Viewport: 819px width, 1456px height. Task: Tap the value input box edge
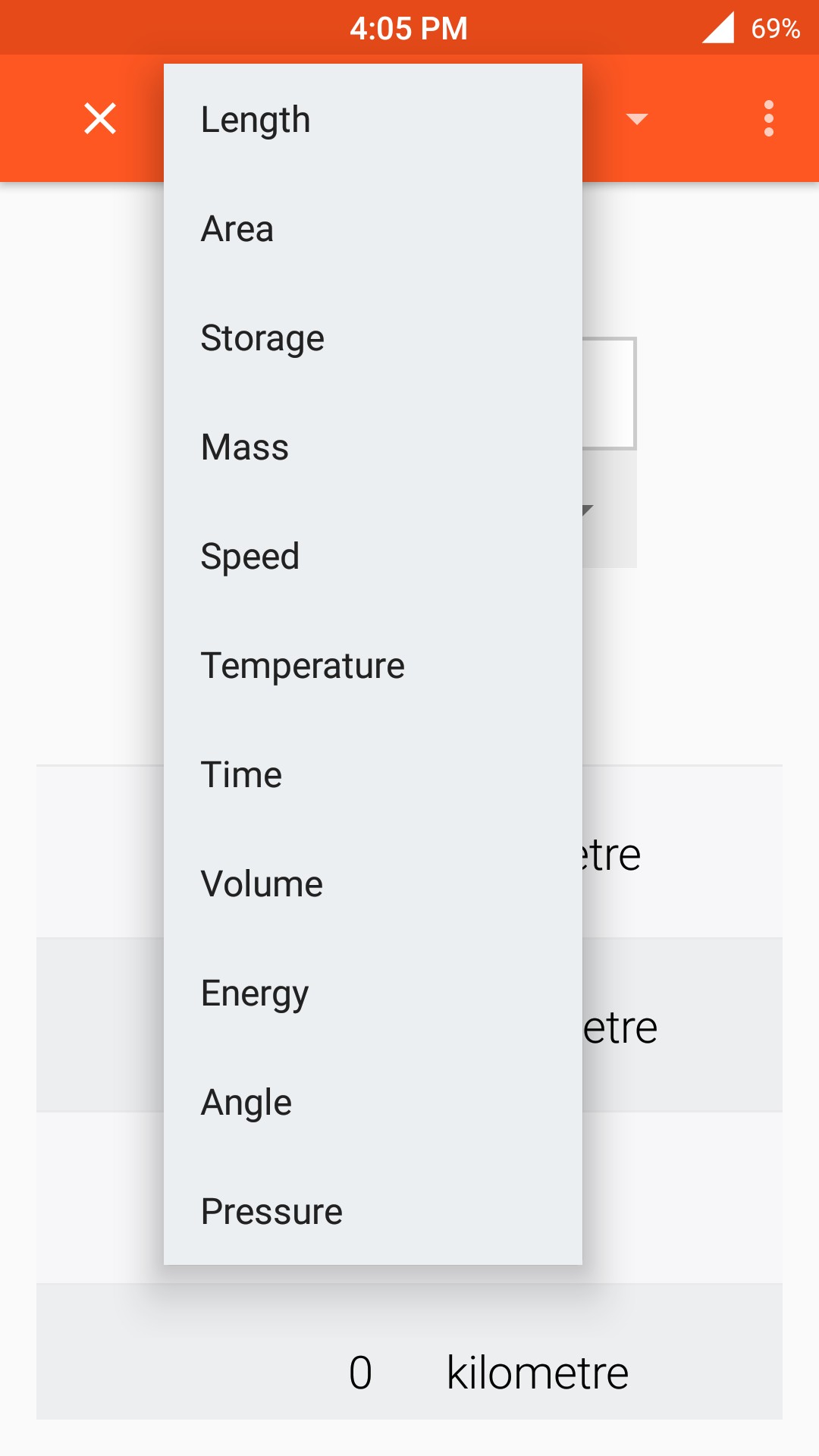tap(610, 394)
